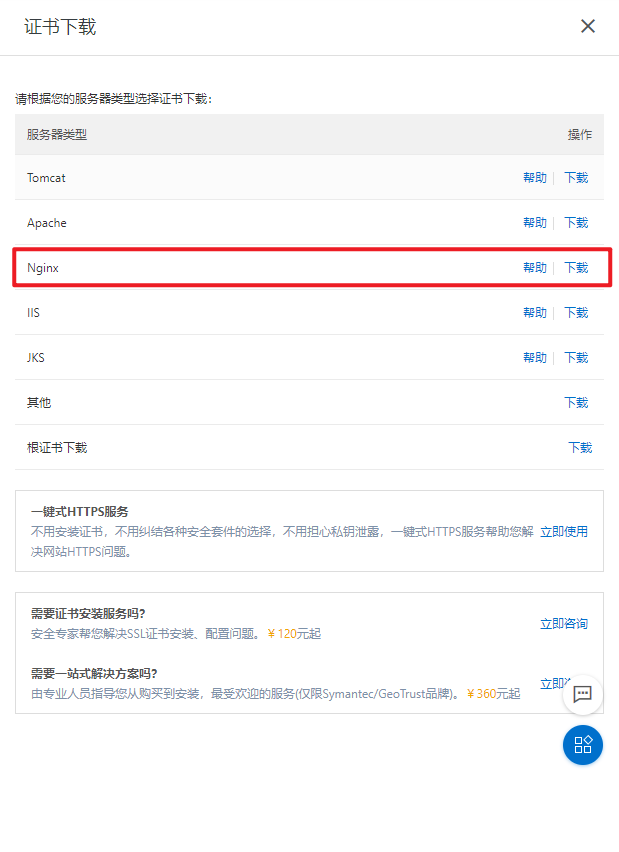Download certificate for 其他 server type

(x=576, y=403)
